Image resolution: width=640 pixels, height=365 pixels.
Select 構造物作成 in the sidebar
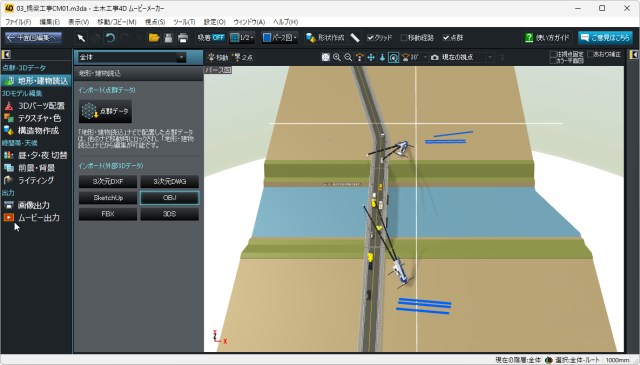[31, 131]
